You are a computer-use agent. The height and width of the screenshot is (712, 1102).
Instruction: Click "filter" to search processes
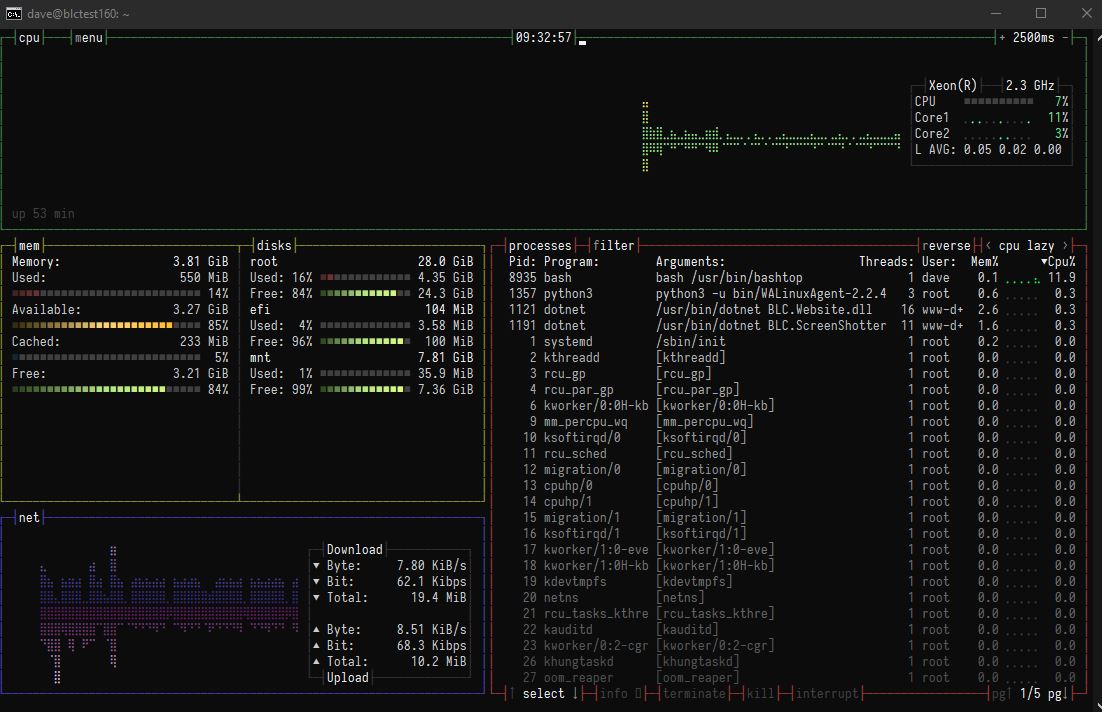[614, 245]
